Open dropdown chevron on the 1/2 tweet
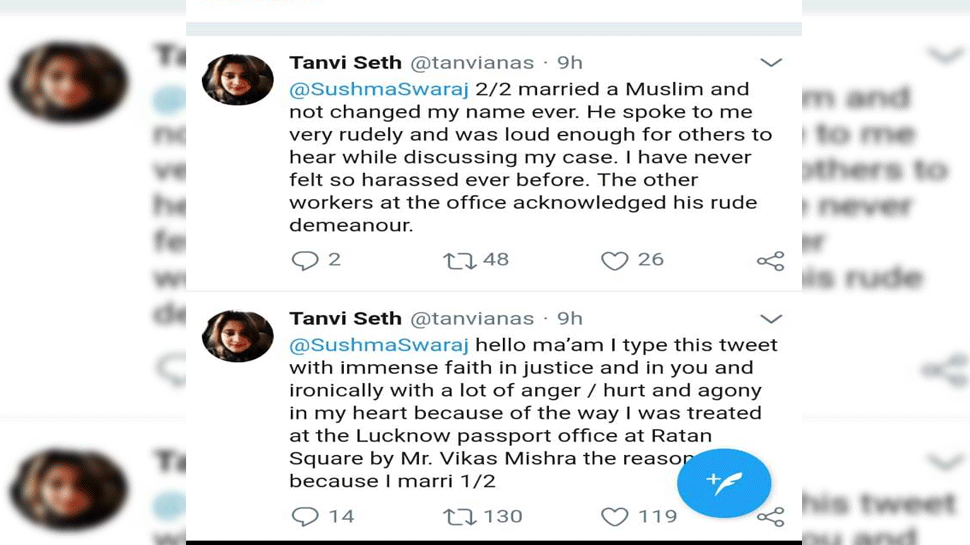Viewport: 970px width, 545px height. [771, 319]
